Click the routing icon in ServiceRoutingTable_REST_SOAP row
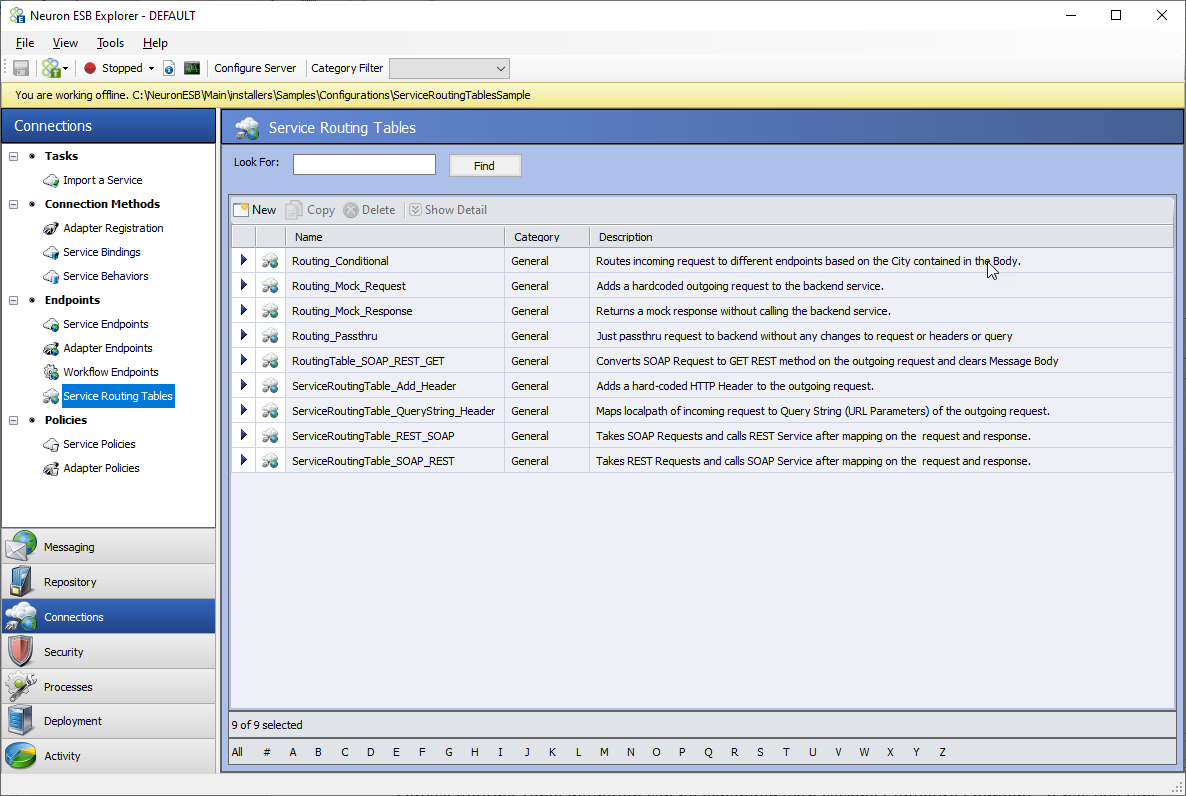1186x796 pixels. tap(270, 436)
